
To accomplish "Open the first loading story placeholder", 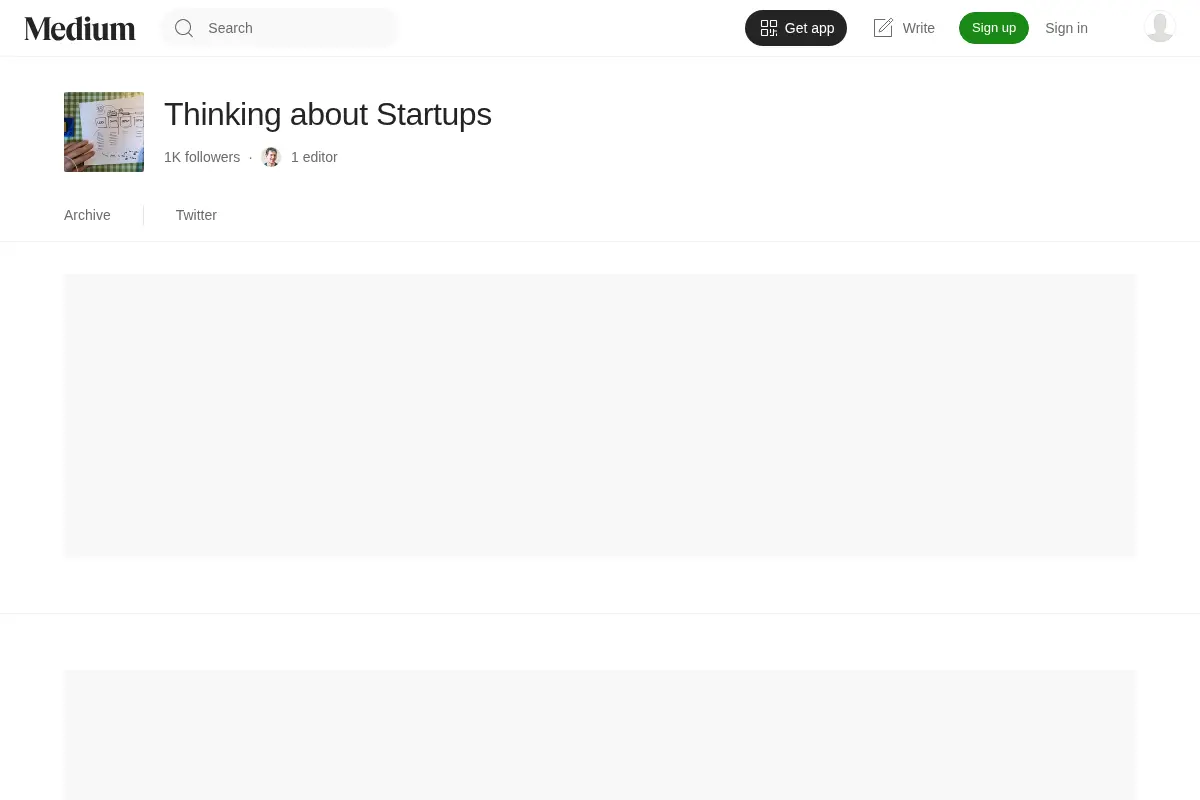I will (x=600, y=415).
